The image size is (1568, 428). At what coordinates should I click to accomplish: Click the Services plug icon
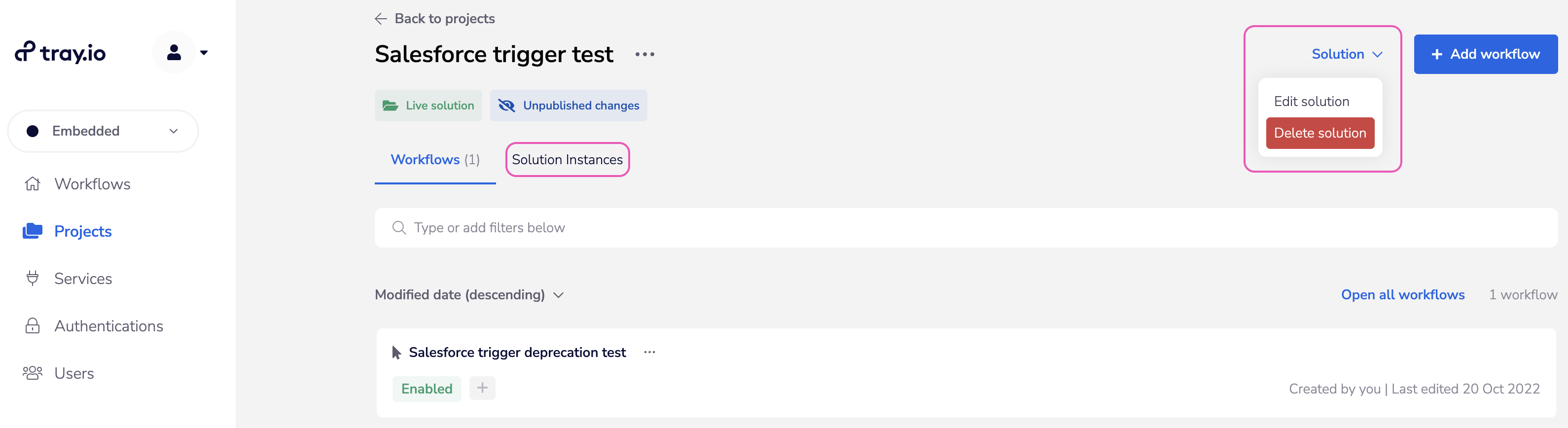tap(32, 278)
